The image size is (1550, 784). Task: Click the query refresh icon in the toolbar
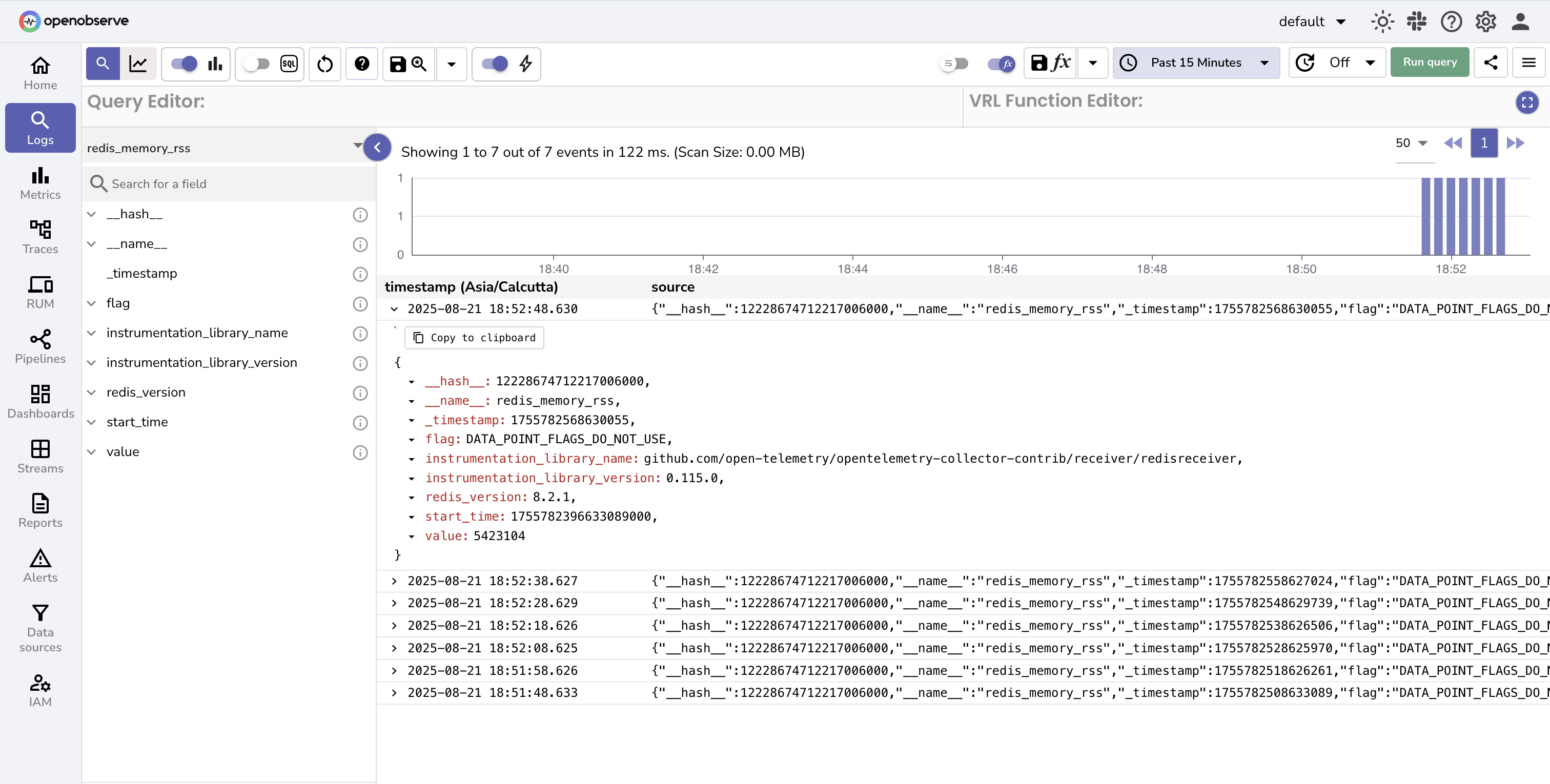(x=325, y=64)
